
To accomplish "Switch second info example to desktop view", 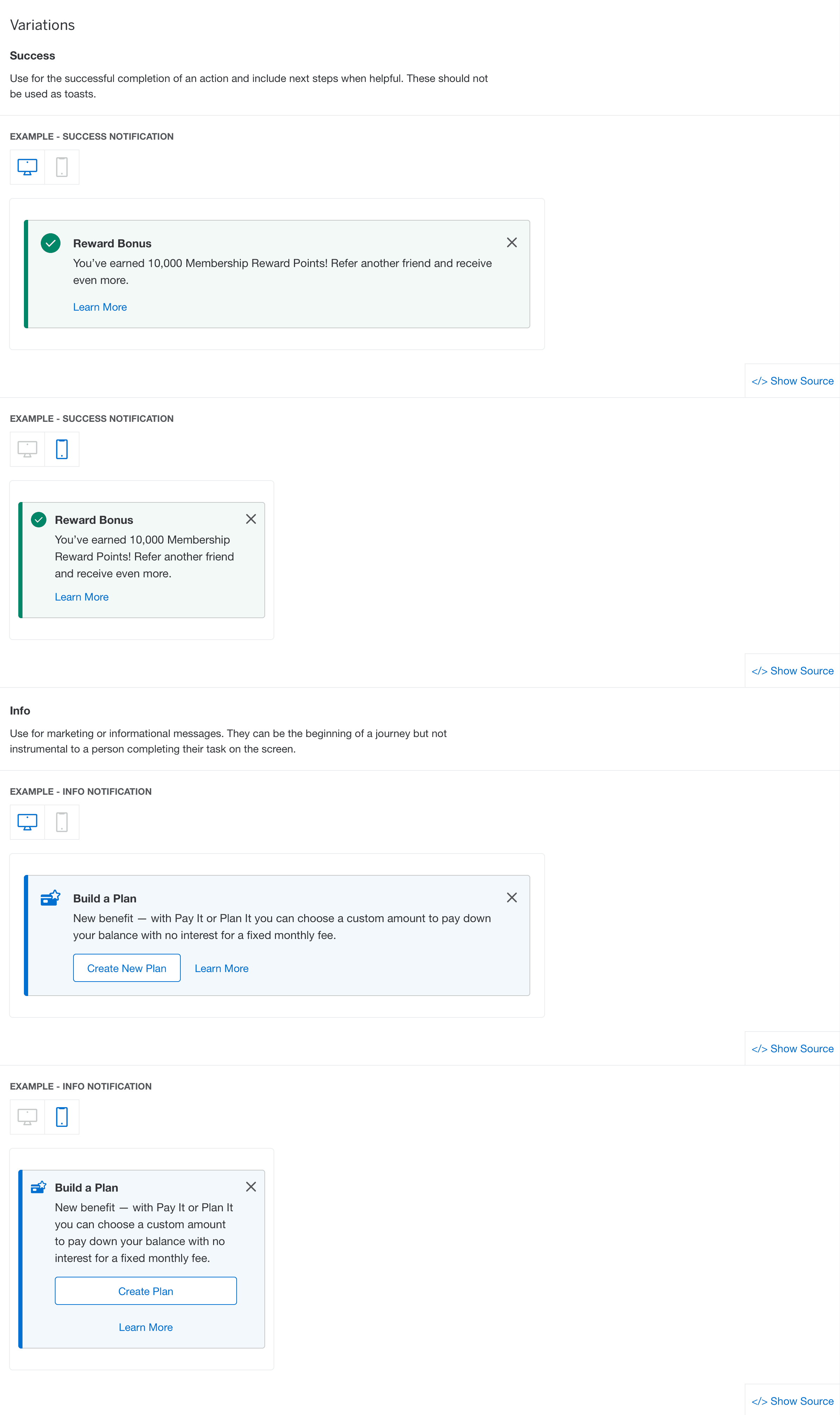I will coord(27,1117).
